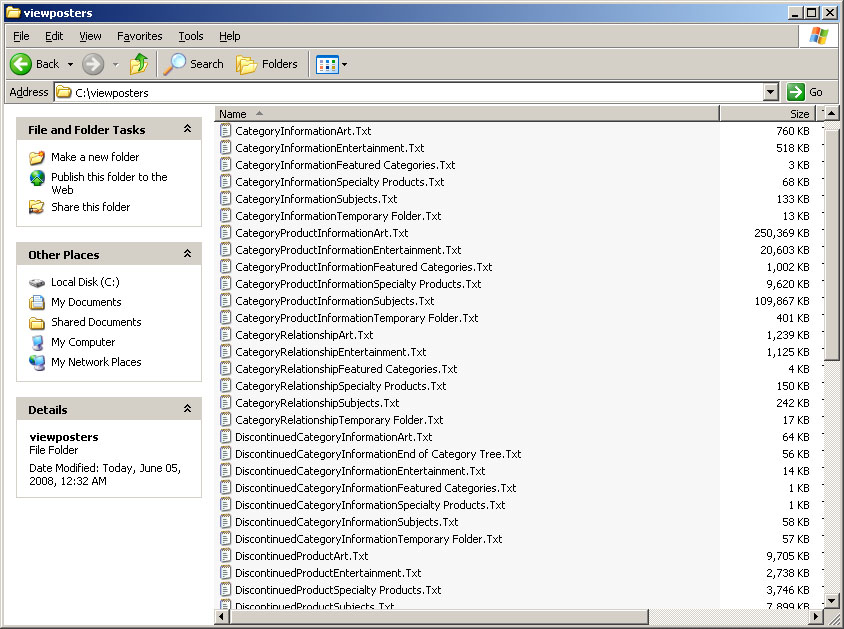Open the Favorites menu
This screenshot has width=844, height=629.
coord(139,36)
